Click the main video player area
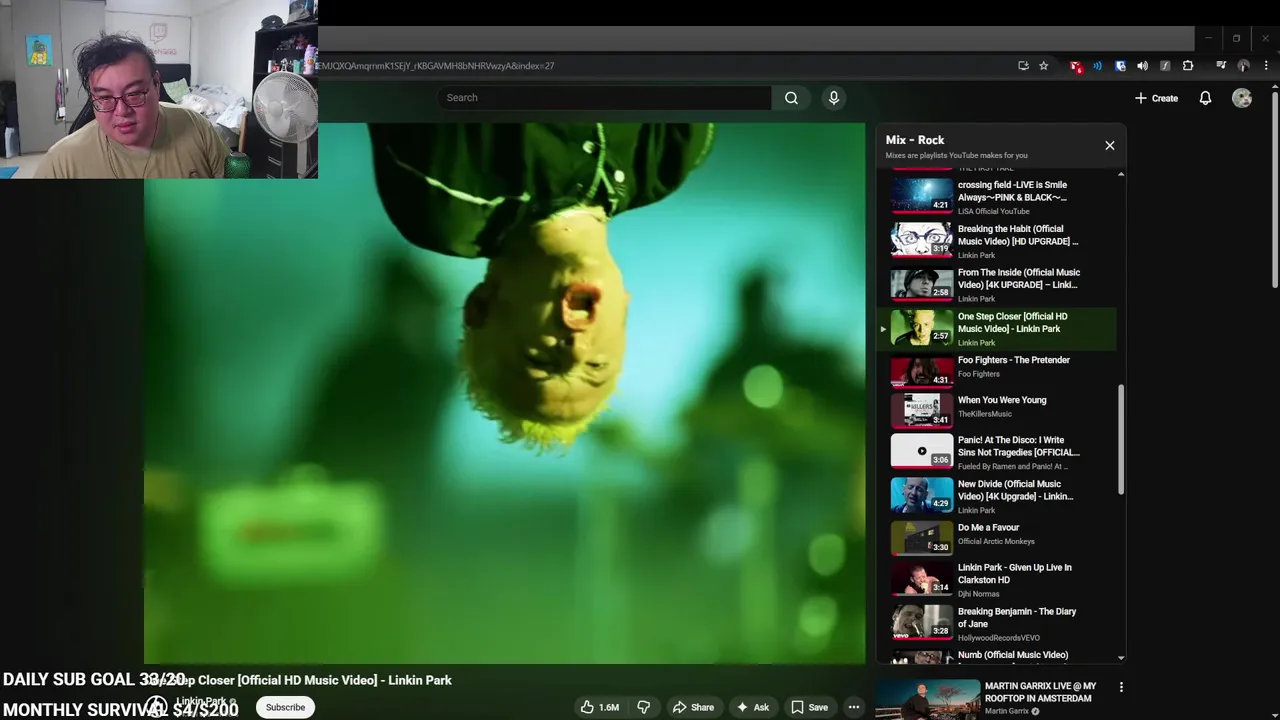Screen dimensions: 1280x720 pyautogui.click(x=505, y=393)
